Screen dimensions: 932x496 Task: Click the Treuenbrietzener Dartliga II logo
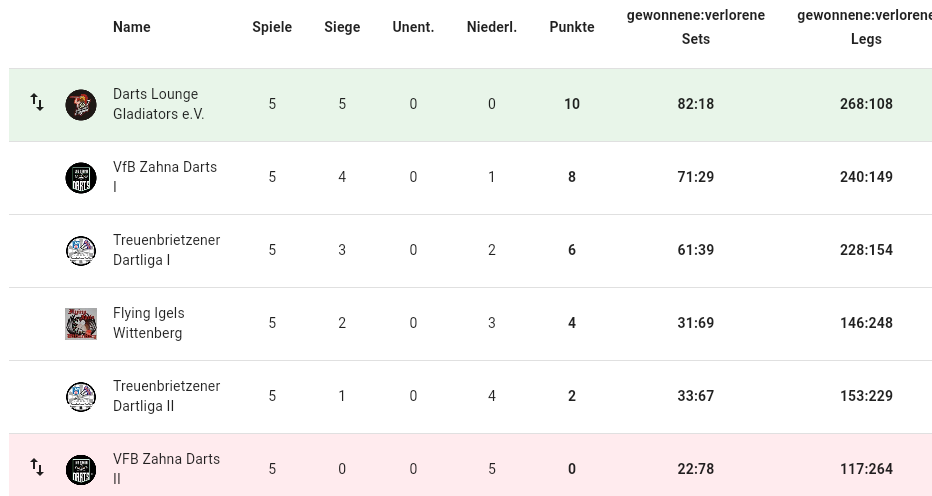[x=81, y=397]
